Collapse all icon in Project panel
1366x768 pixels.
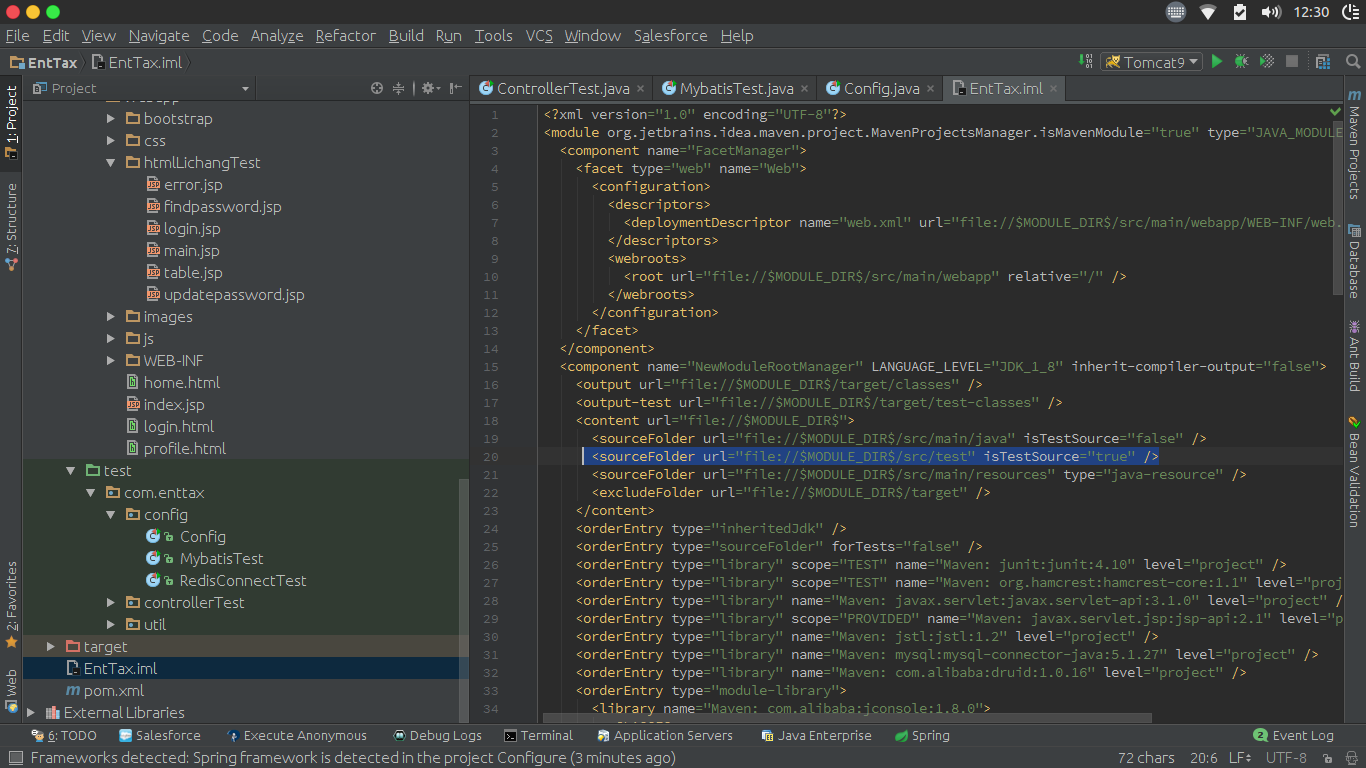point(398,88)
